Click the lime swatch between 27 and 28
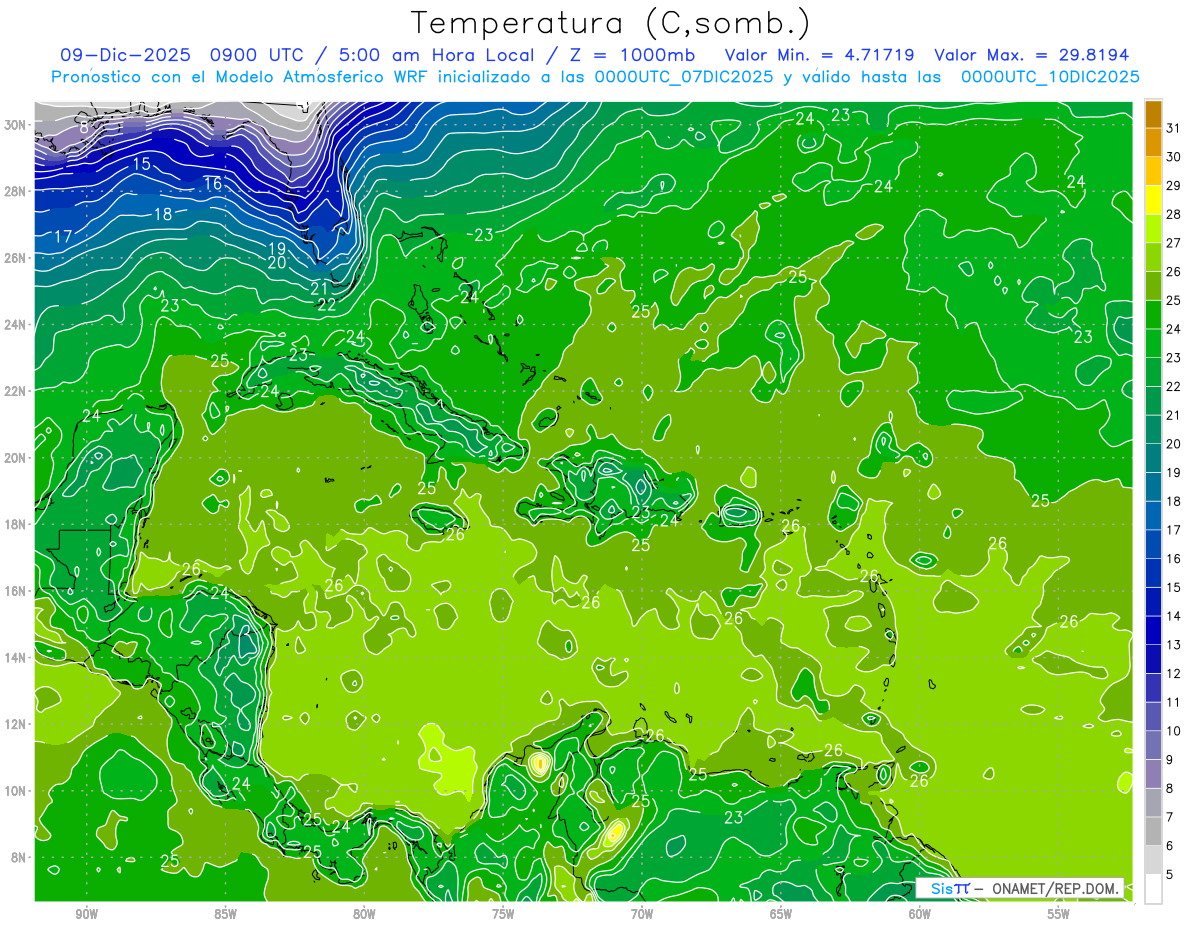 pos(1153,229)
